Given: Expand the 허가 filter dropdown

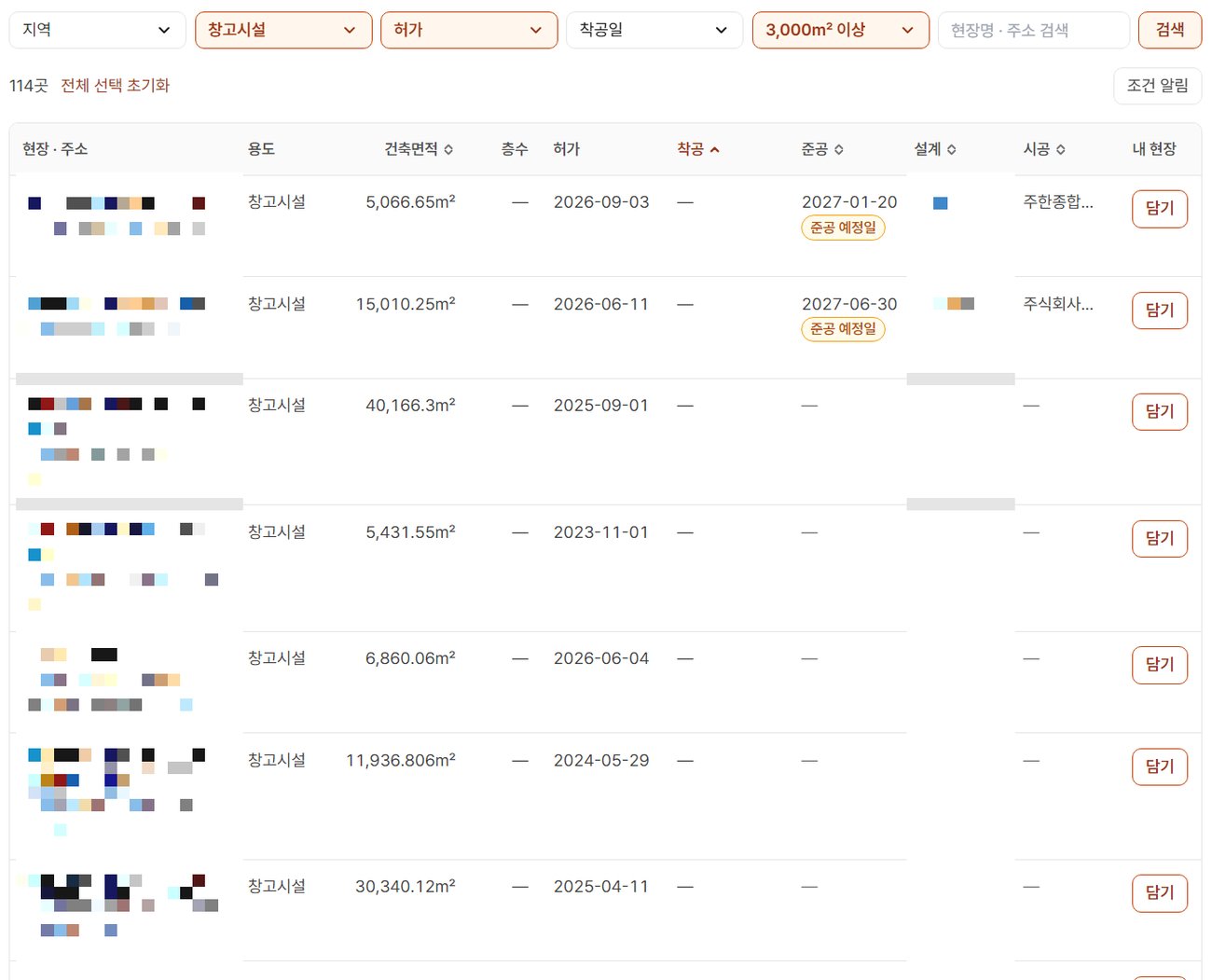Looking at the screenshot, I should [469, 30].
